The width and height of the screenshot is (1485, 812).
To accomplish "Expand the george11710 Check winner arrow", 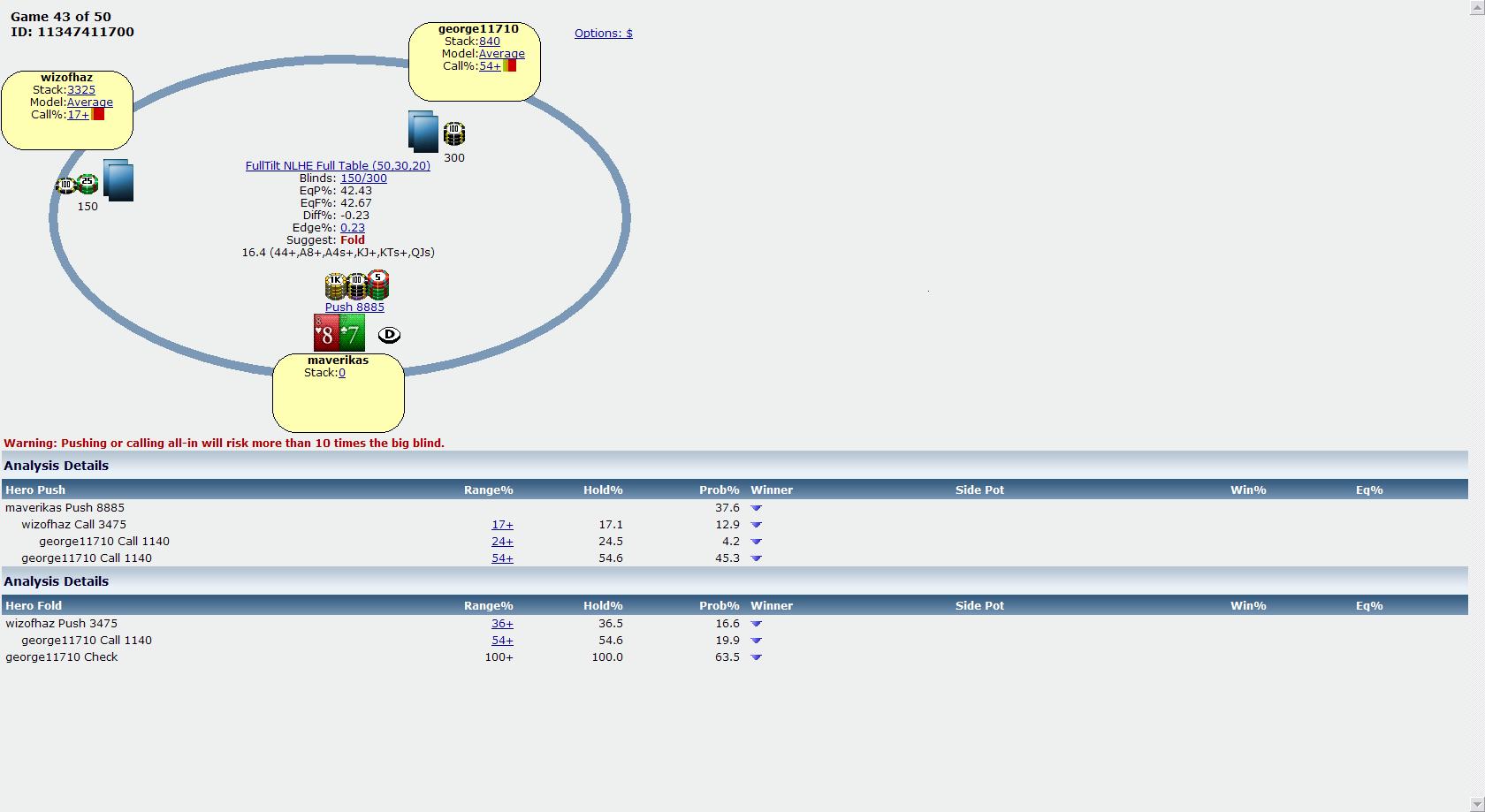I will (x=756, y=657).
